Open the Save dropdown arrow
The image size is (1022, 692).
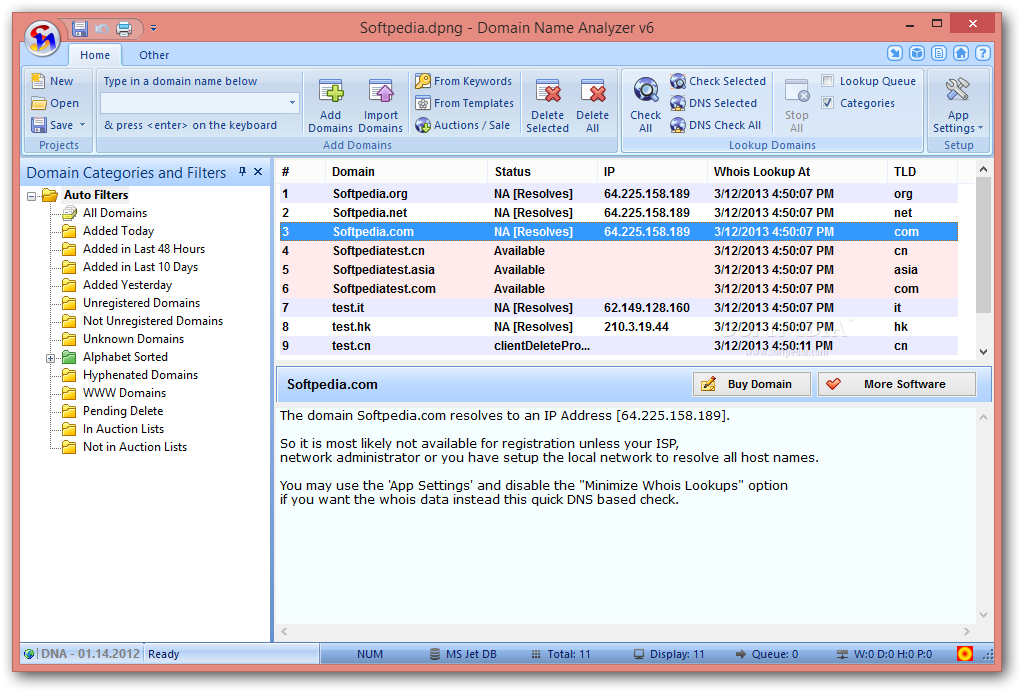[x=83, y=124]
